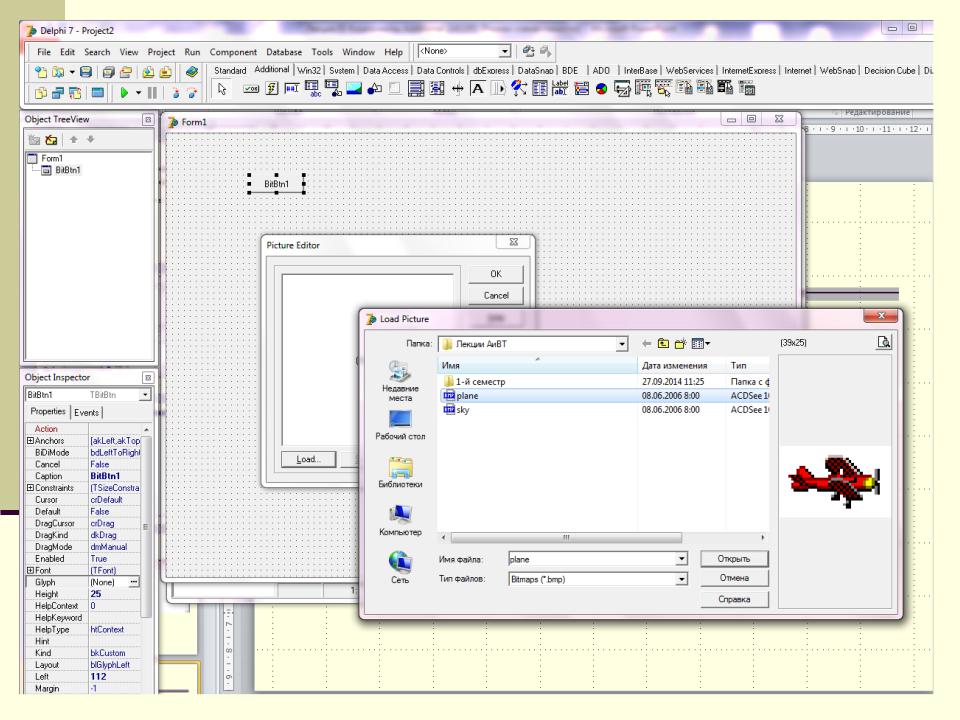Image resolution: width=960 pixels, height=720 pixels.
Task: Select BitBtn1 in Object TreeView
Action: click(x=67, y=170)
